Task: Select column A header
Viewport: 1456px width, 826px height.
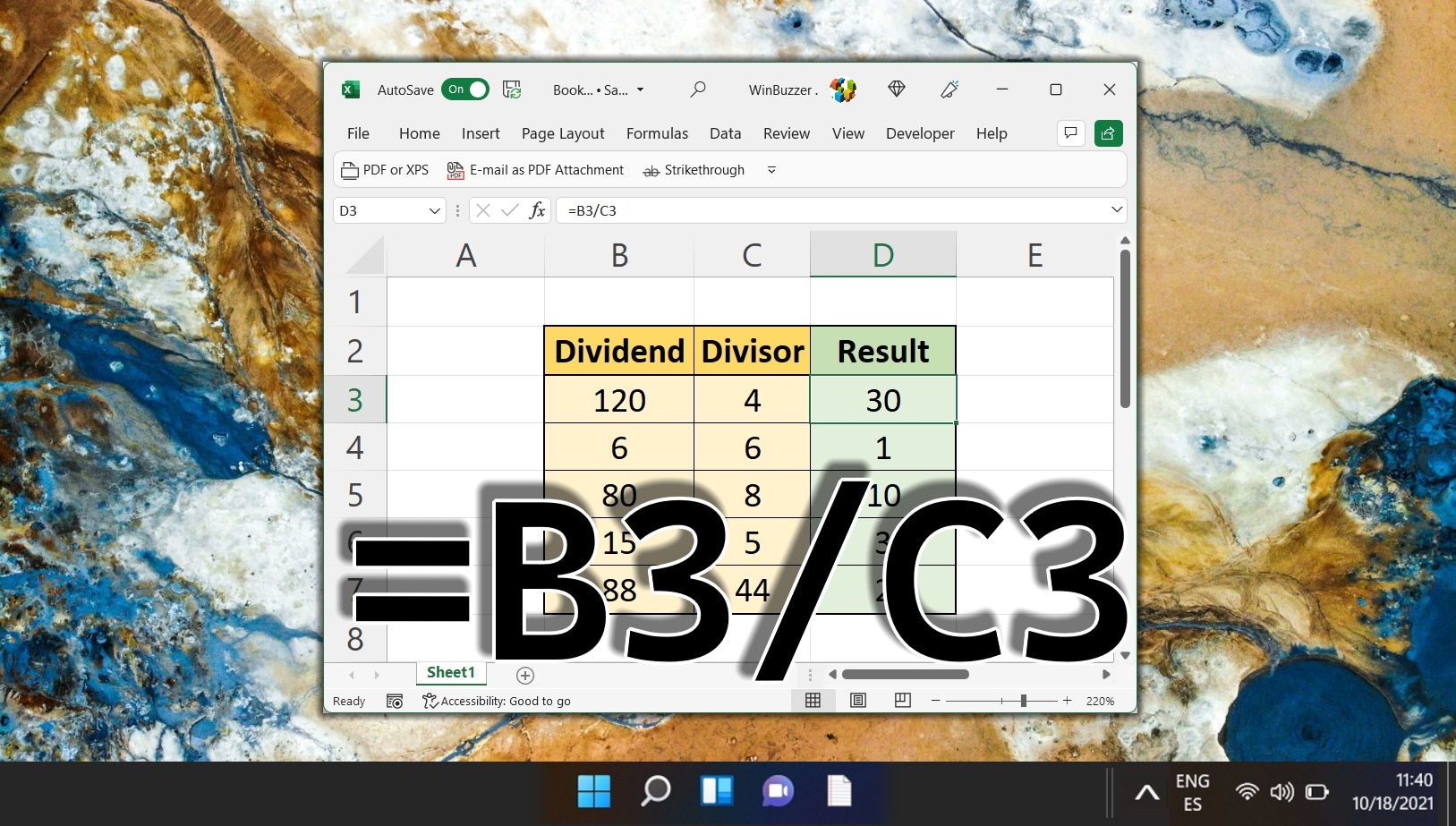Action: pos(465,255)
